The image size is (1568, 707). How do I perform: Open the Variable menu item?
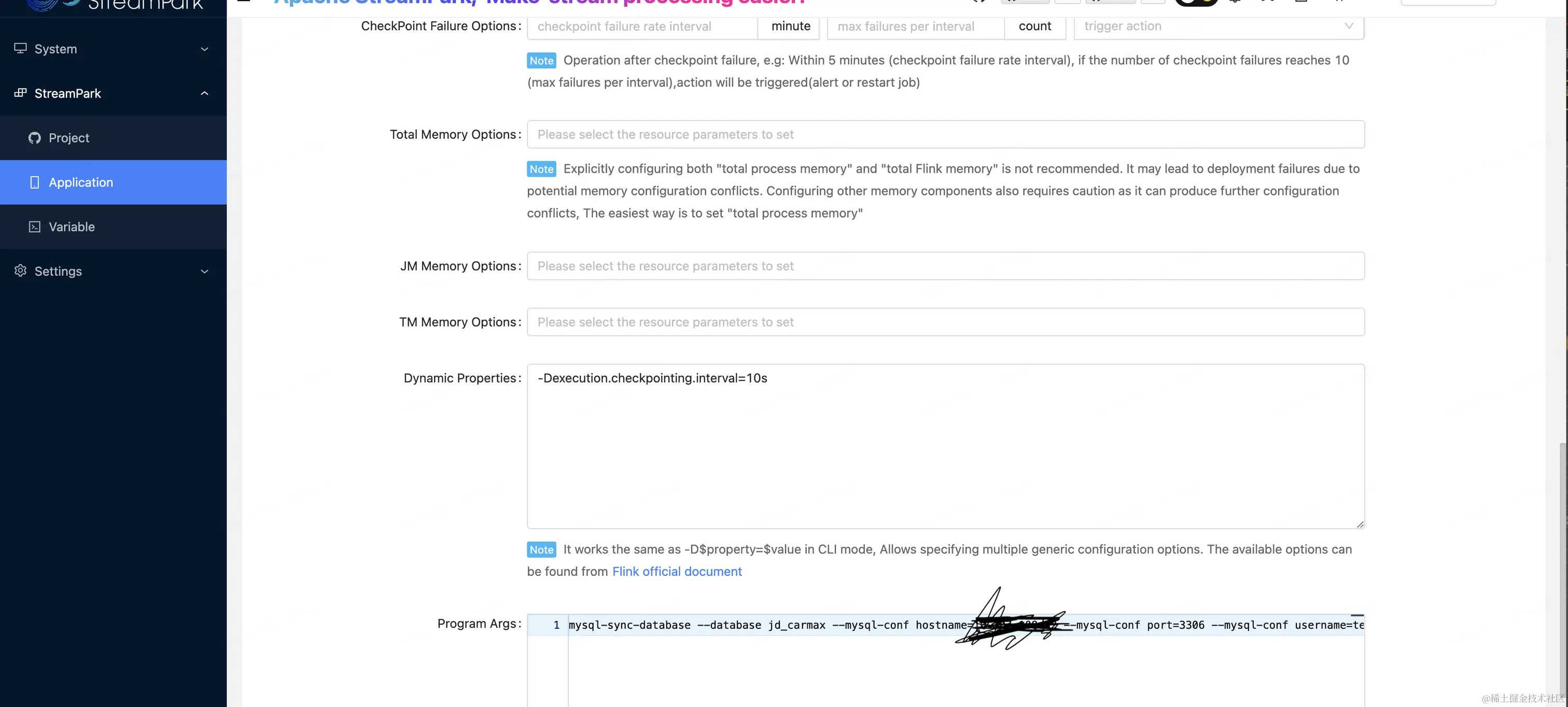click(113, 227)
